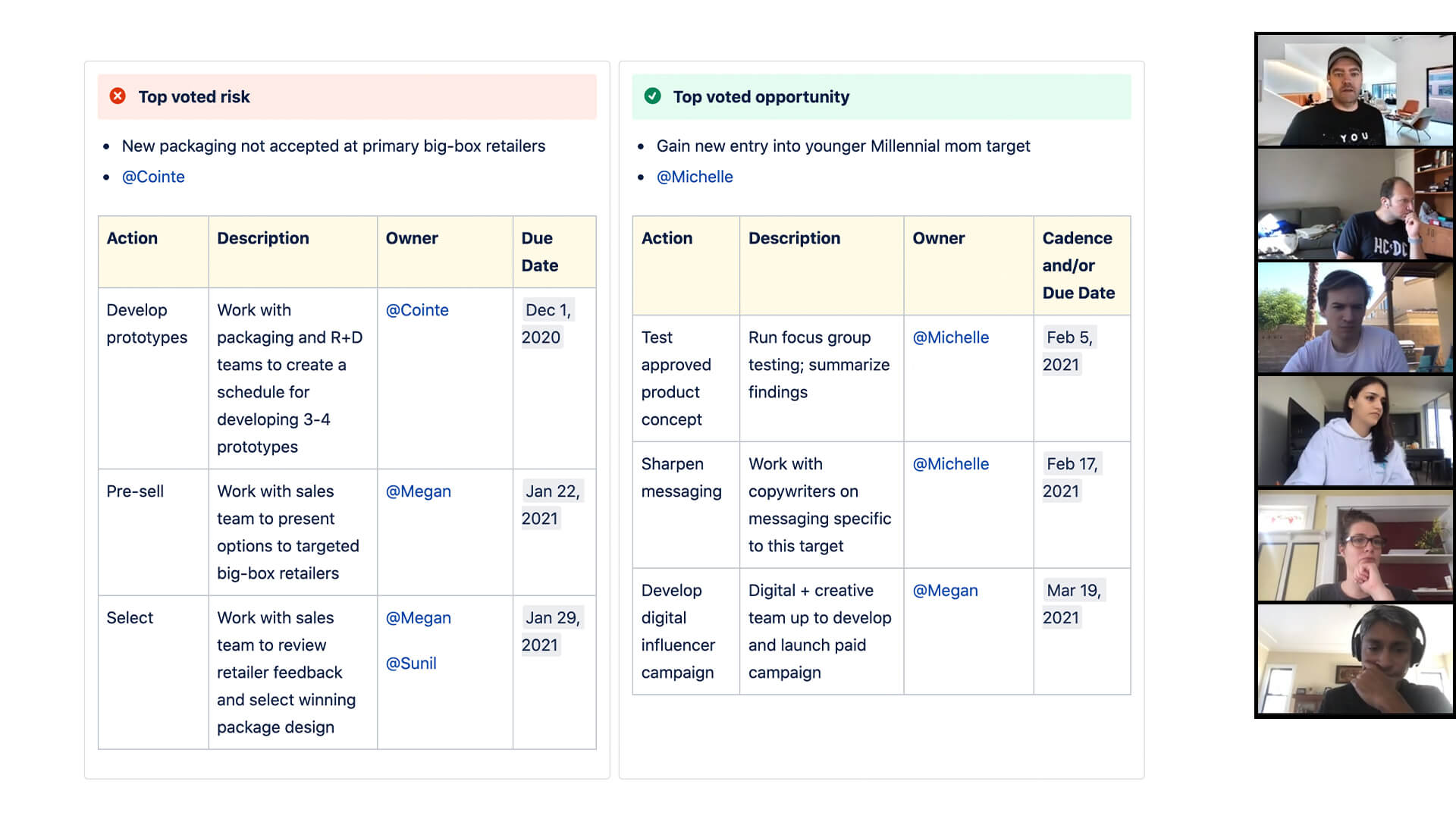Click the Jan 29, 2021 date lozenge
Viewport: 1456px width, 819px height.
tap(551, 631)
